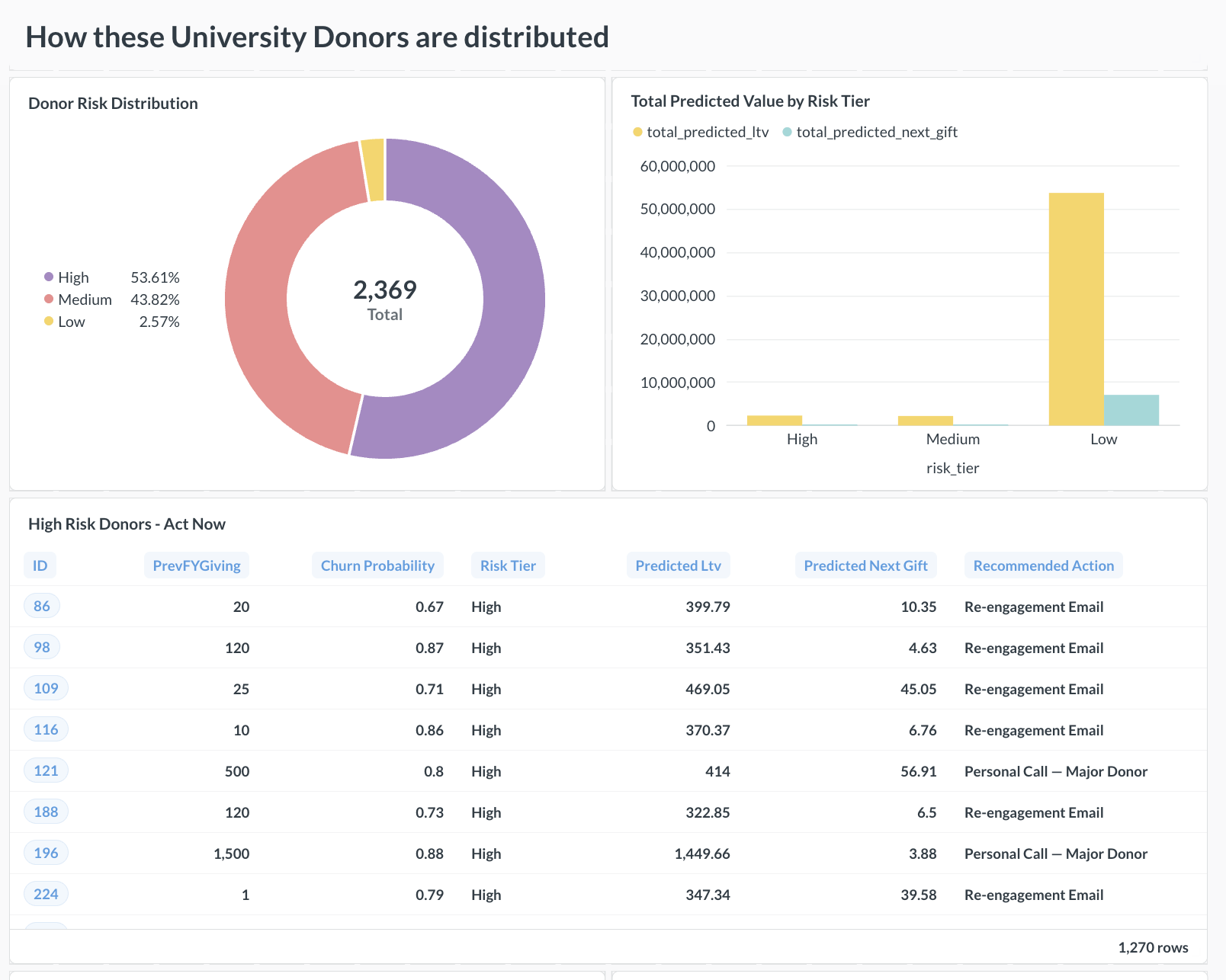Click Predicted Next Gift 45.05 cell
The height and width of the screenshot is (980, 1226).
tap(919, 689)
